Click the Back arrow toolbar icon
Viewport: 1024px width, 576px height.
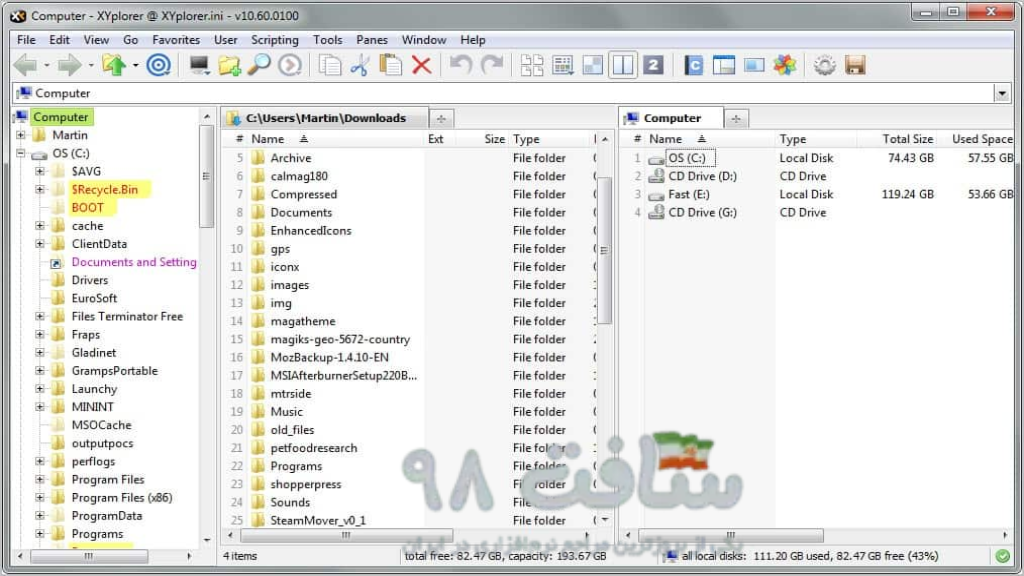[x=25, y=65]
